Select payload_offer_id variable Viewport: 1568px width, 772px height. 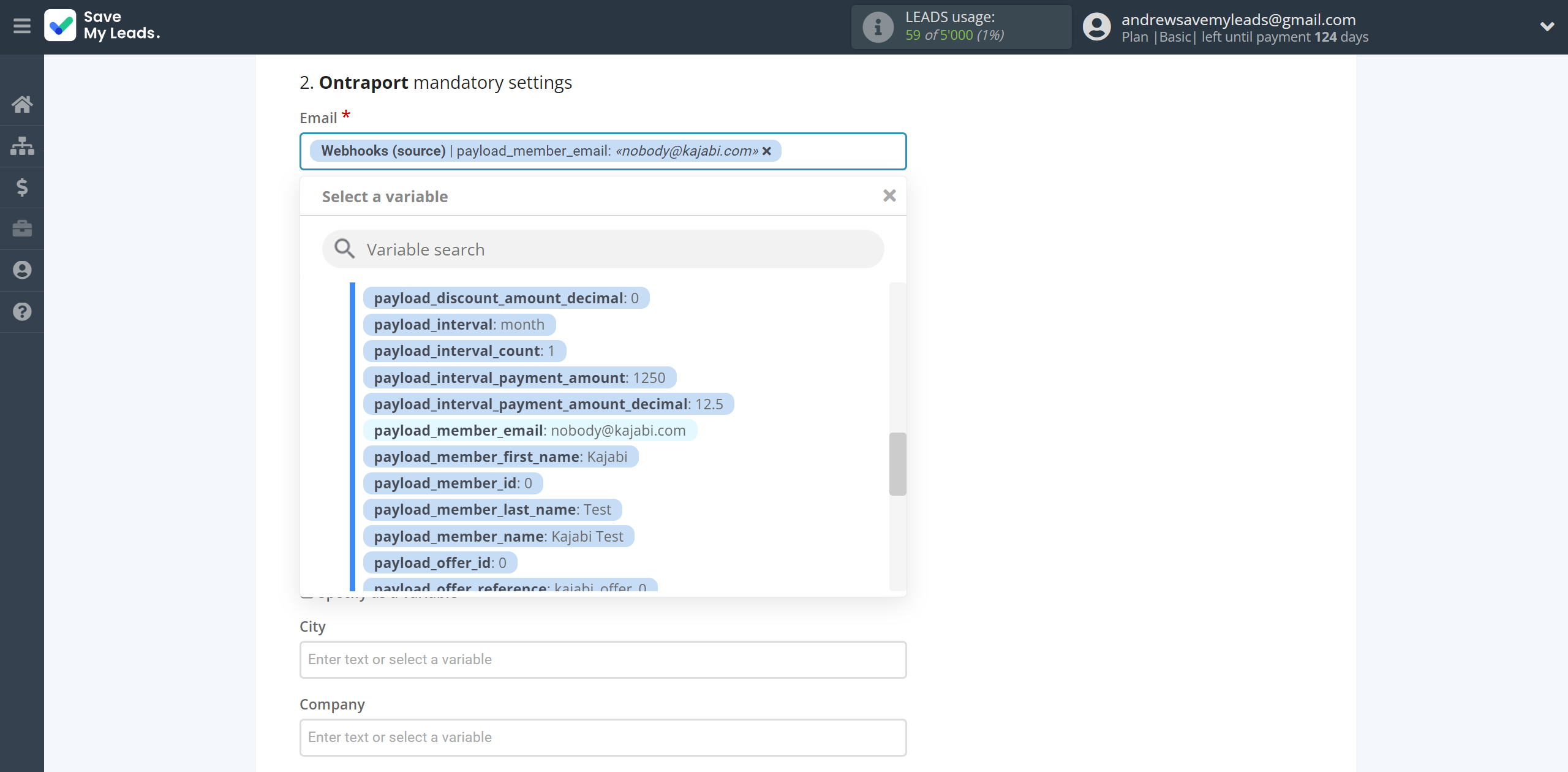[x=440, y=563]
